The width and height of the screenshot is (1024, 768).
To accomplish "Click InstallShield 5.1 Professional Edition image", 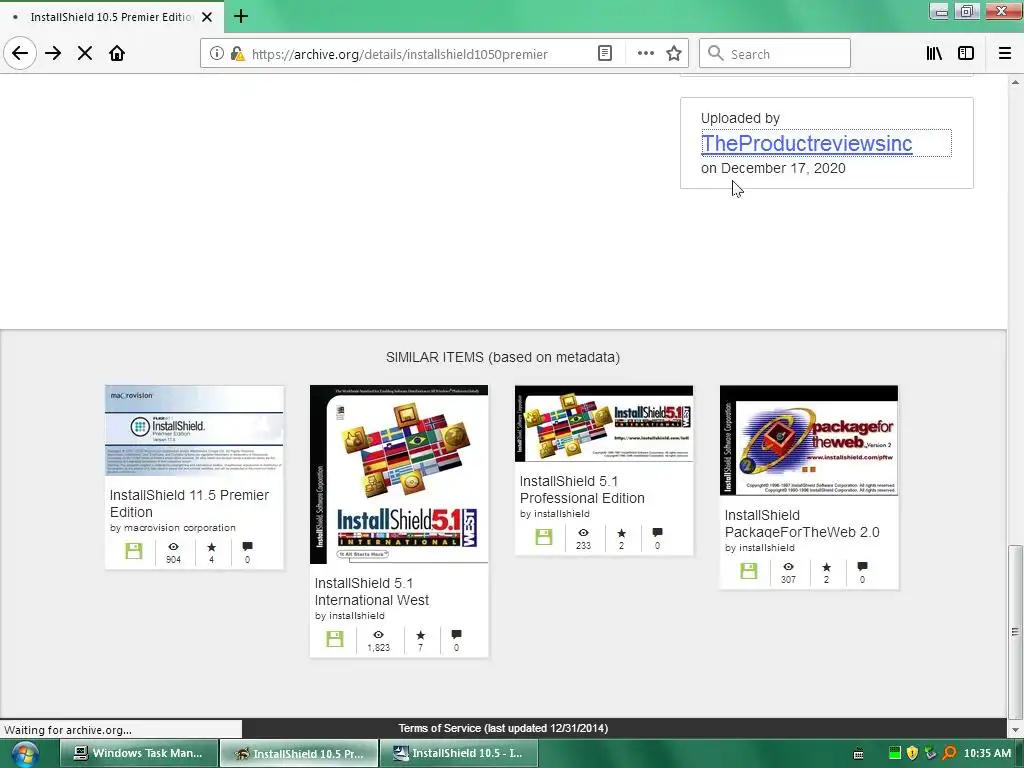I will [604, 424].
